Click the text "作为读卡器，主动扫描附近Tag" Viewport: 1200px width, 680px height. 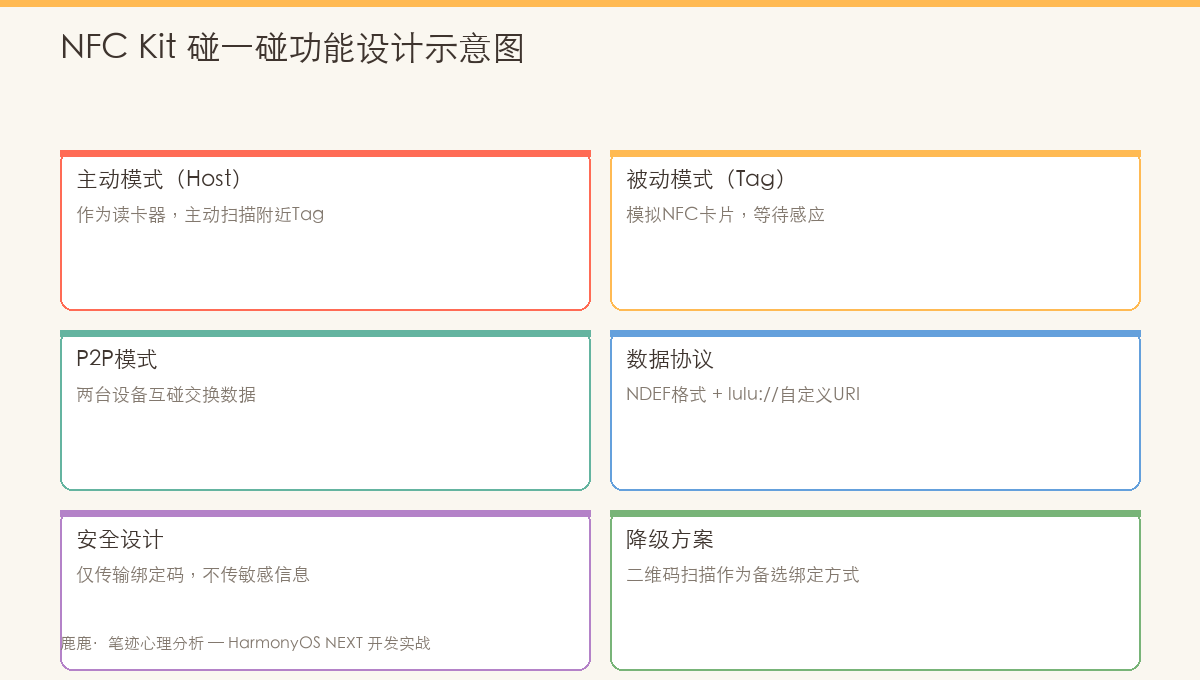(x=200, y=214)
